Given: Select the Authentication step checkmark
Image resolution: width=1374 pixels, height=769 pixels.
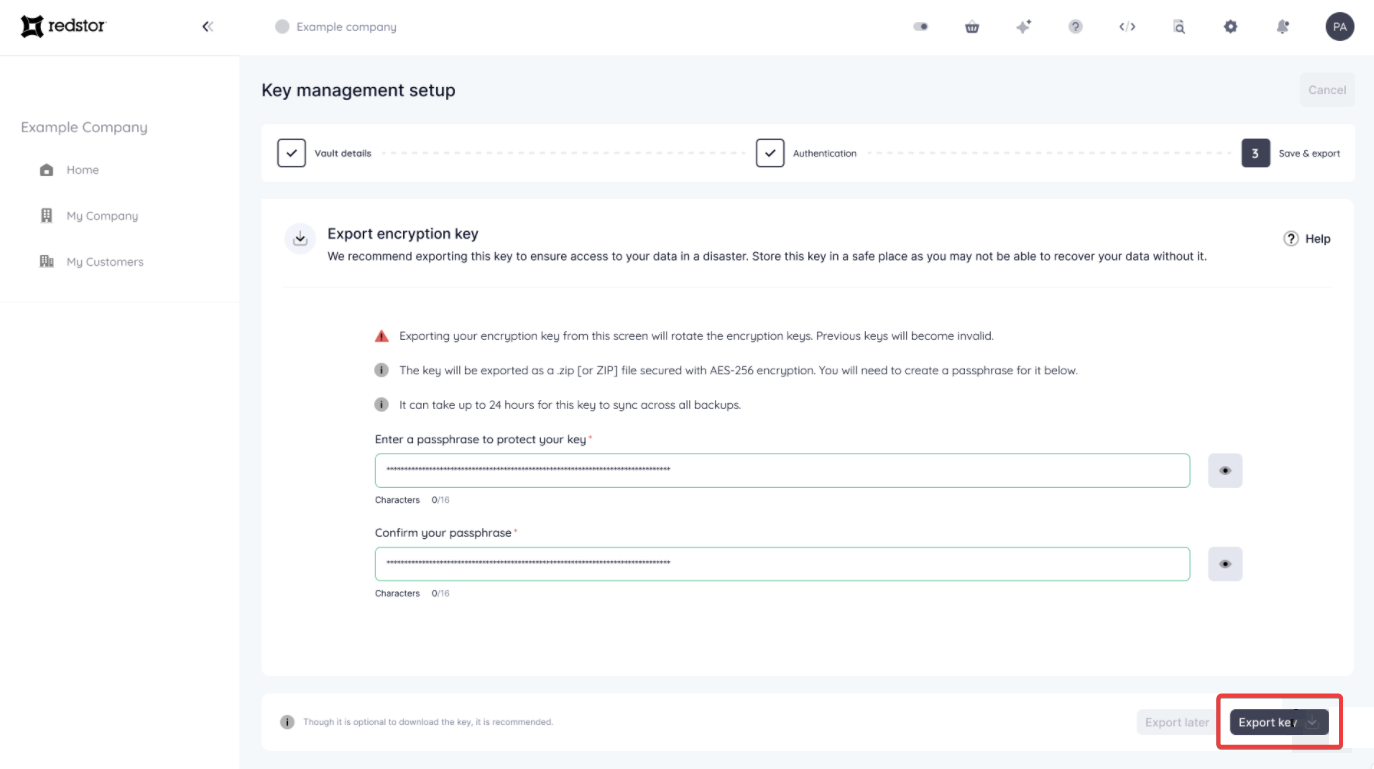Looking at the screenshot, I should (770, 153).
